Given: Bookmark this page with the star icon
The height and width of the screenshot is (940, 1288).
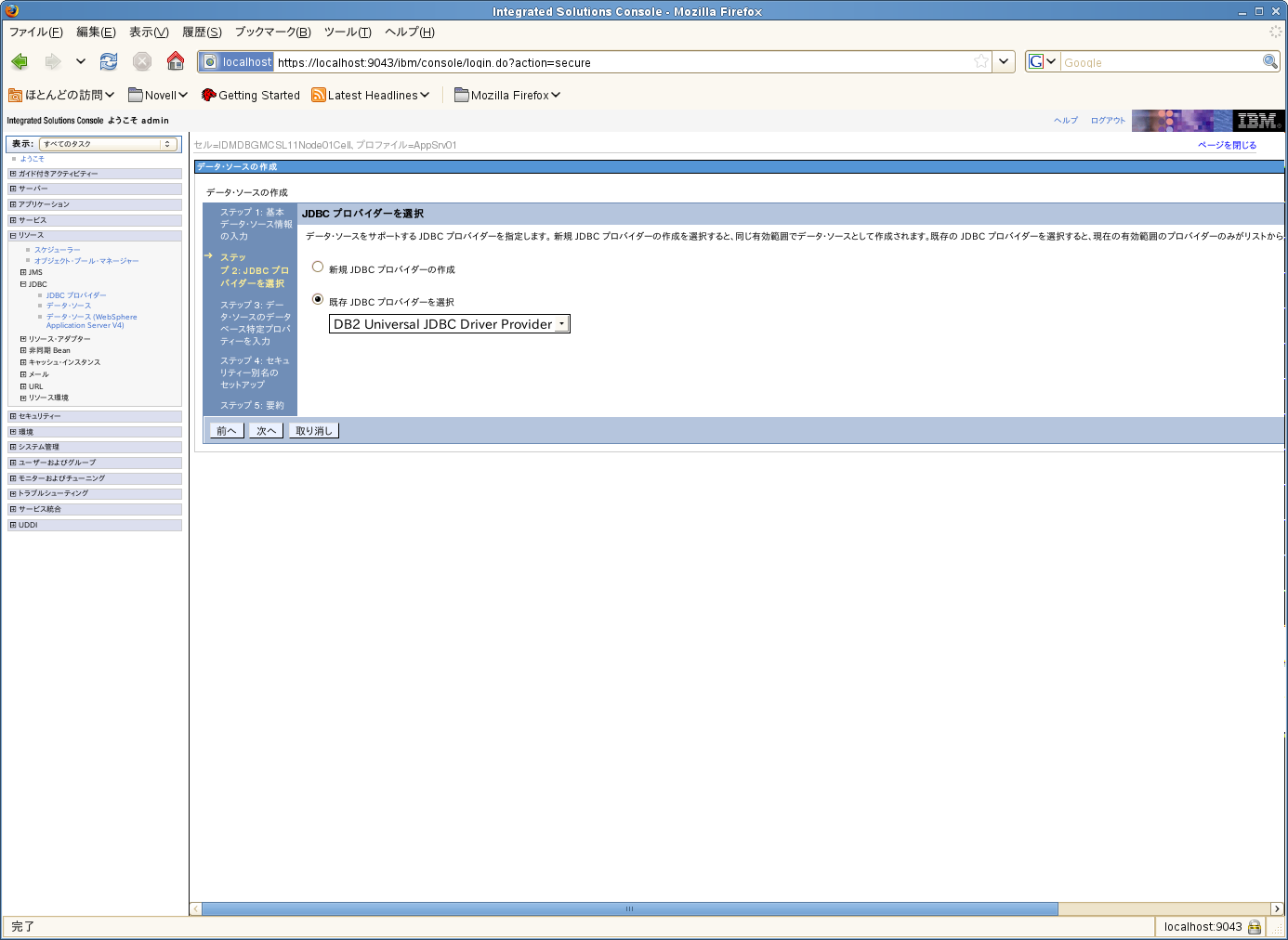Looking at the screenshot, I should click(981, 62).
